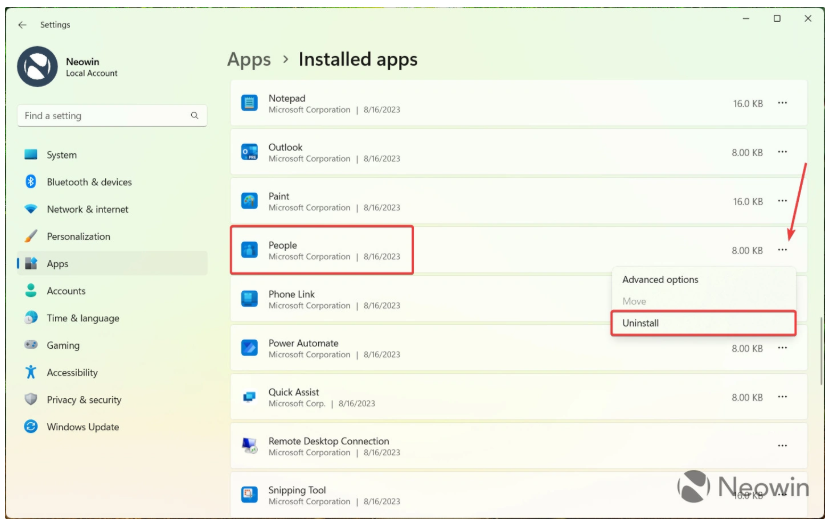
Task: Click Outlook's 8.00 KB size value
Action: [747, 153]
